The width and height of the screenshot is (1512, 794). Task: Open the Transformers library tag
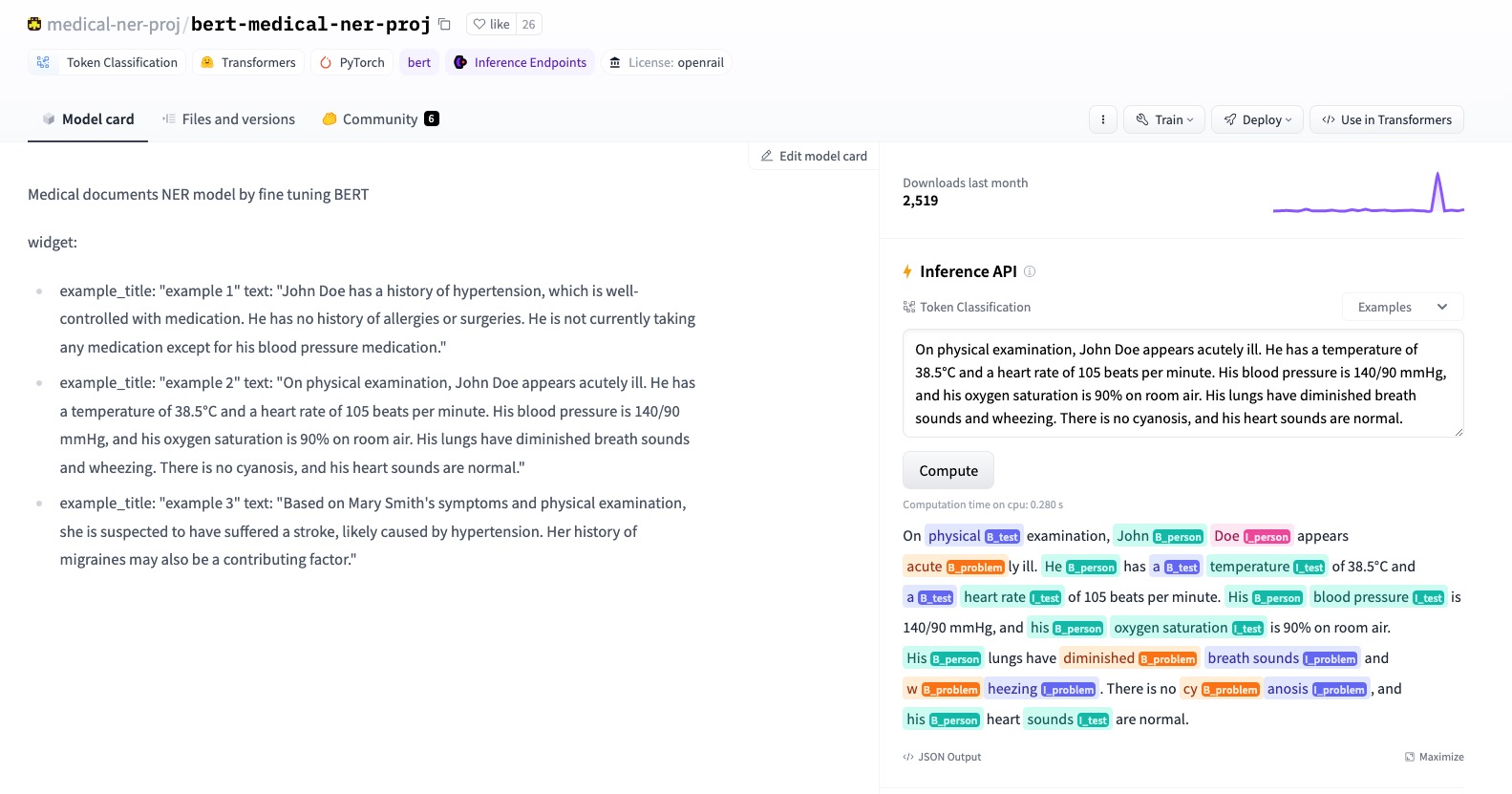[x=248, y=62]
